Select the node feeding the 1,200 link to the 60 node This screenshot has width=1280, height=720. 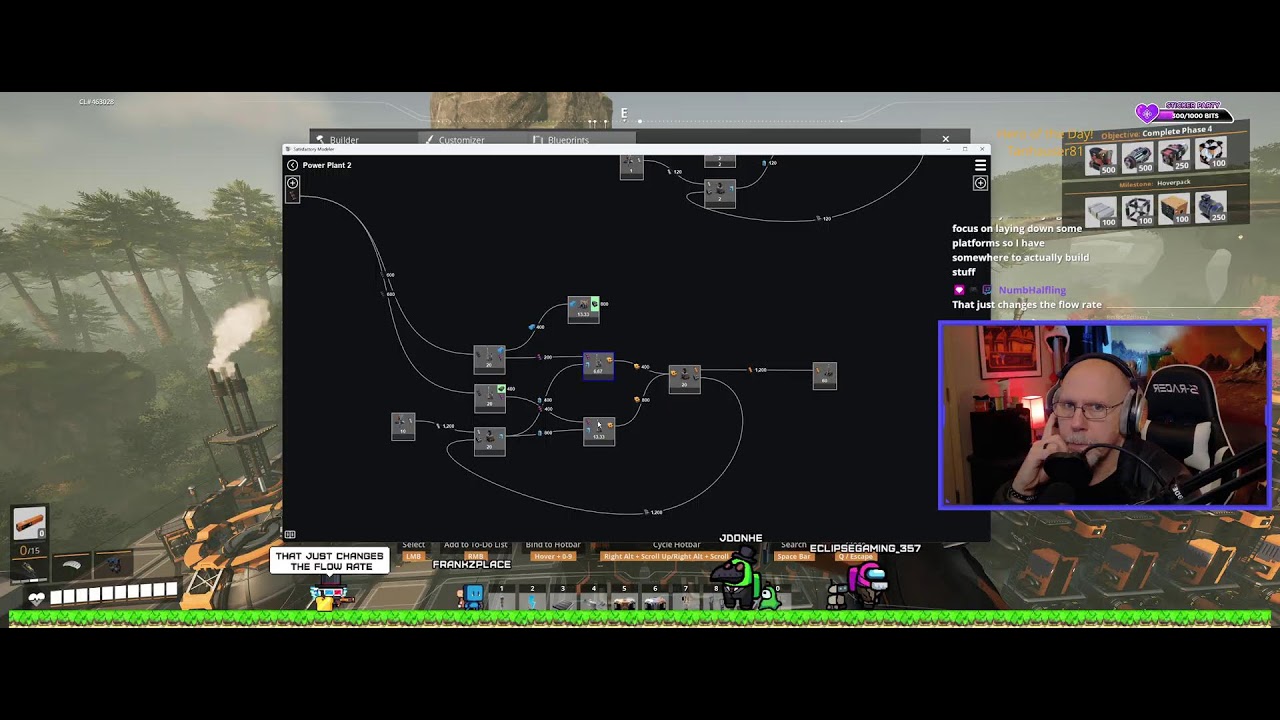pyautogui.click(x=685, y=380)
